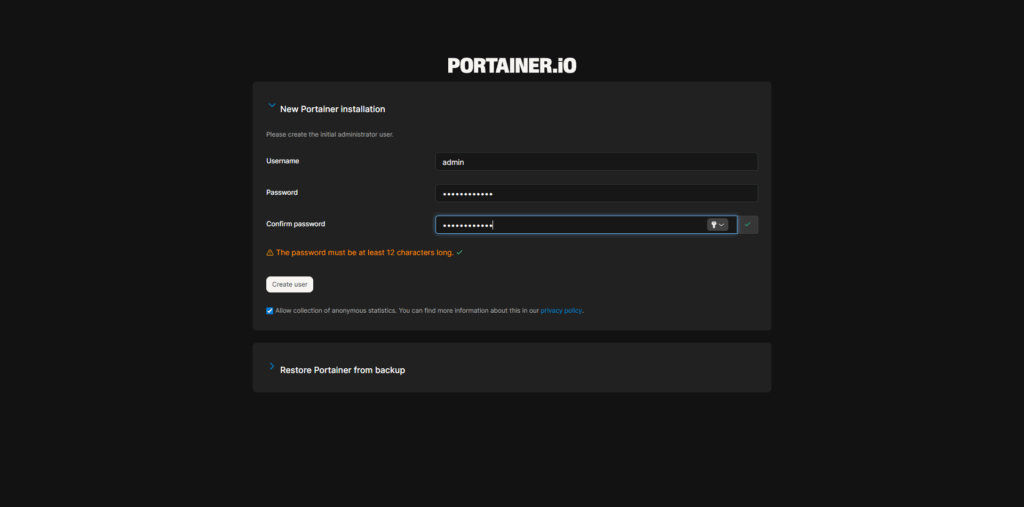Screen dimensions: 1024x507
Task: Click the Portainer.io logo
Action: coord(512,65)
